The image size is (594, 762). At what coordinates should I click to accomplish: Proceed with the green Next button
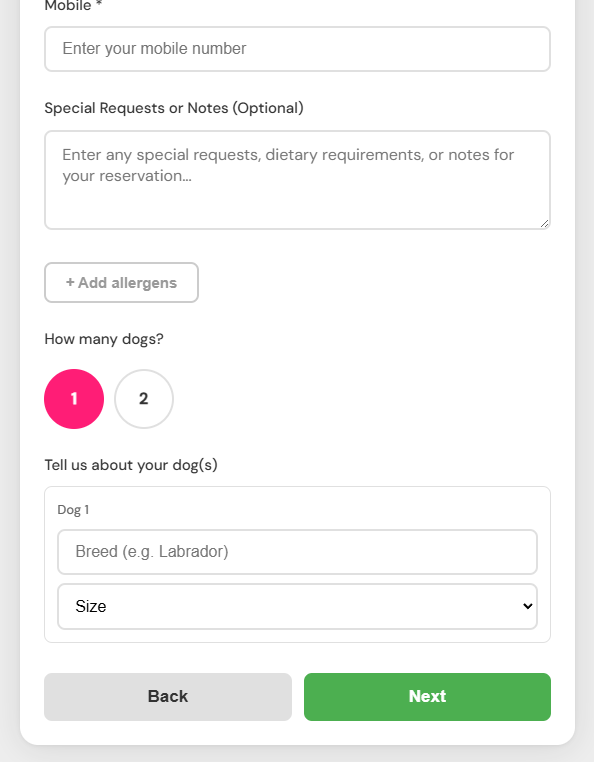(427, 696)
